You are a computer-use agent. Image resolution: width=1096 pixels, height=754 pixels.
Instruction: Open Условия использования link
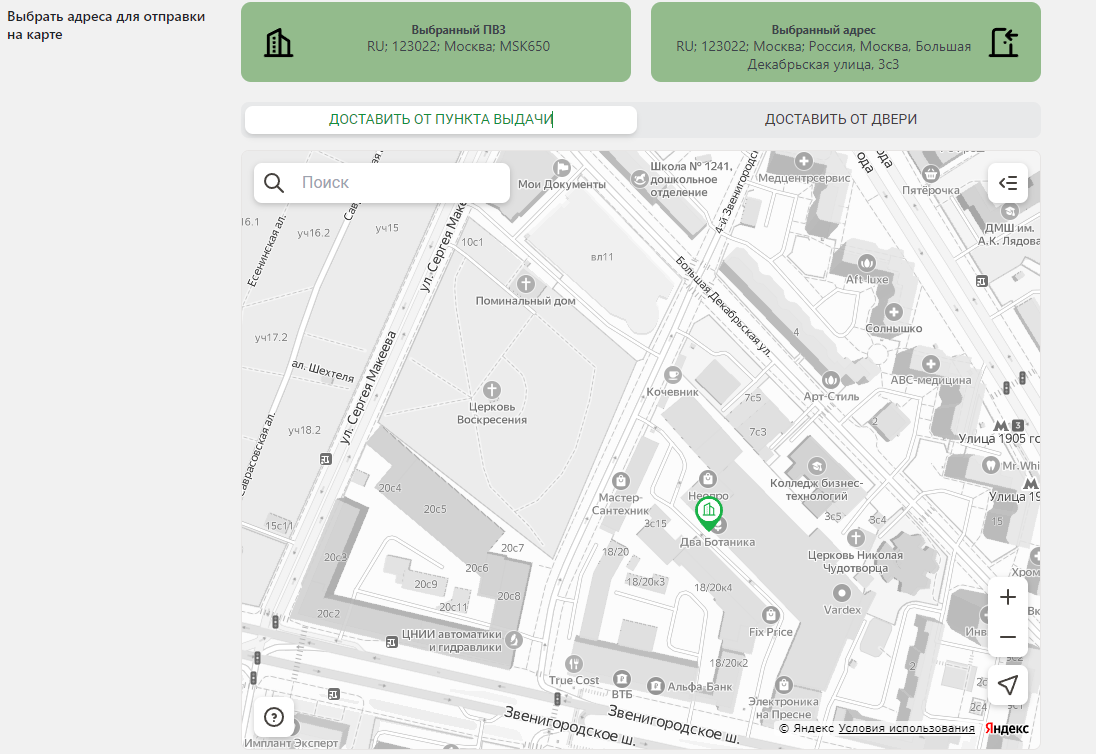[907, 728]
